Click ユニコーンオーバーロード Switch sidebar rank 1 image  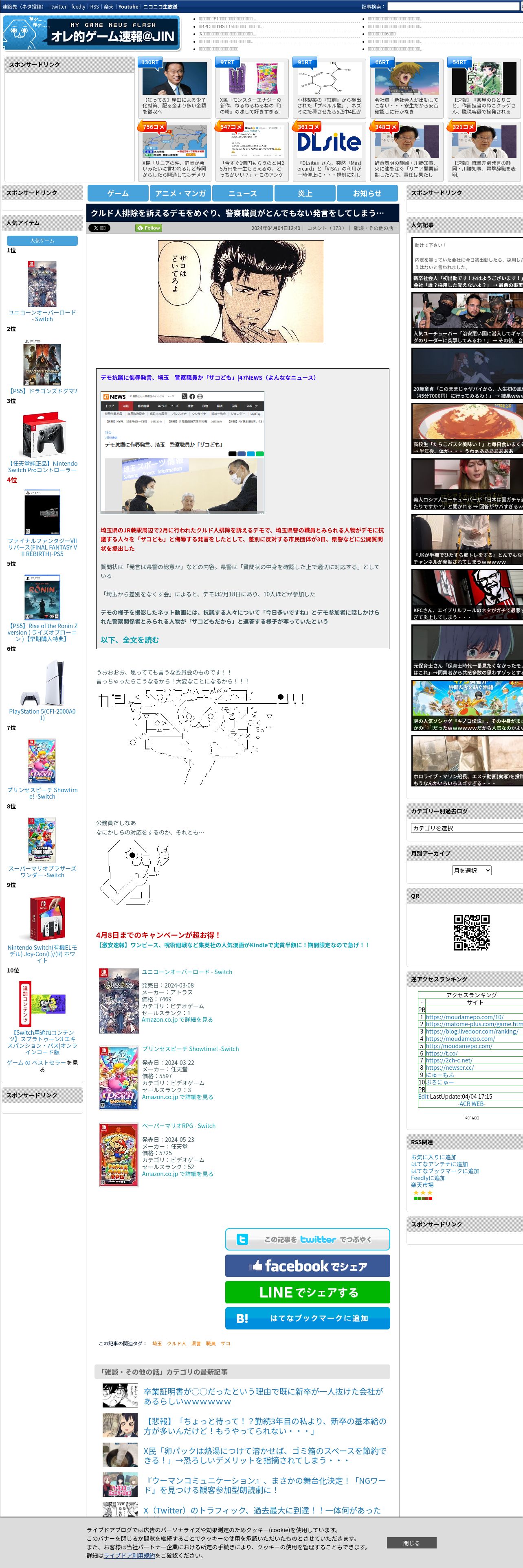tap(42, 283)
